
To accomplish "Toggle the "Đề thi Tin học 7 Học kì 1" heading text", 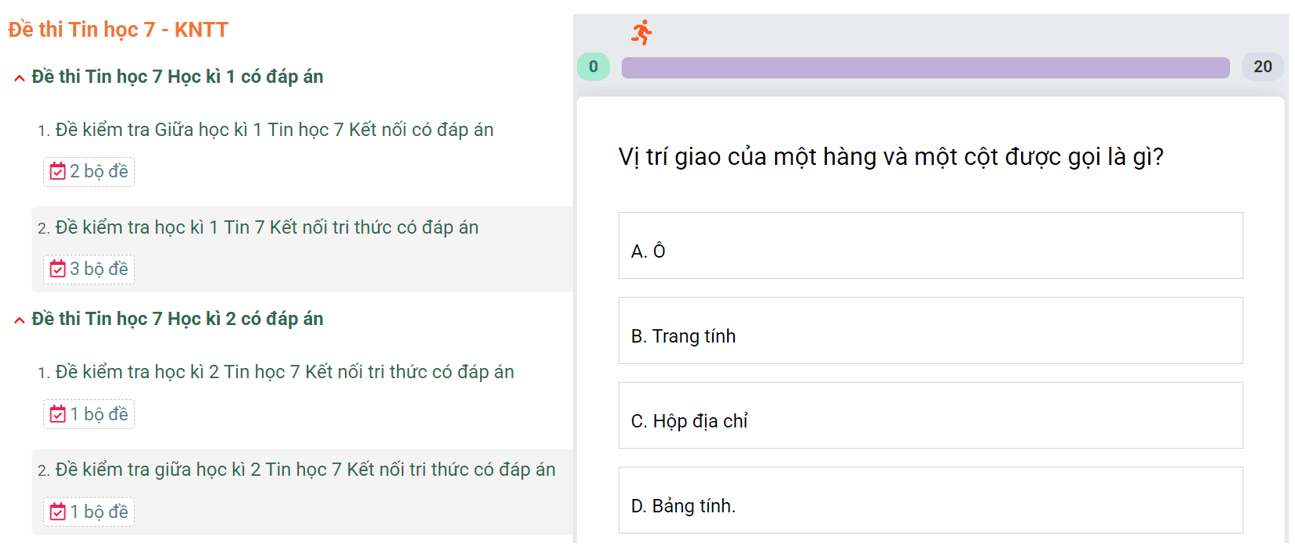I will (x=177, y=77).
